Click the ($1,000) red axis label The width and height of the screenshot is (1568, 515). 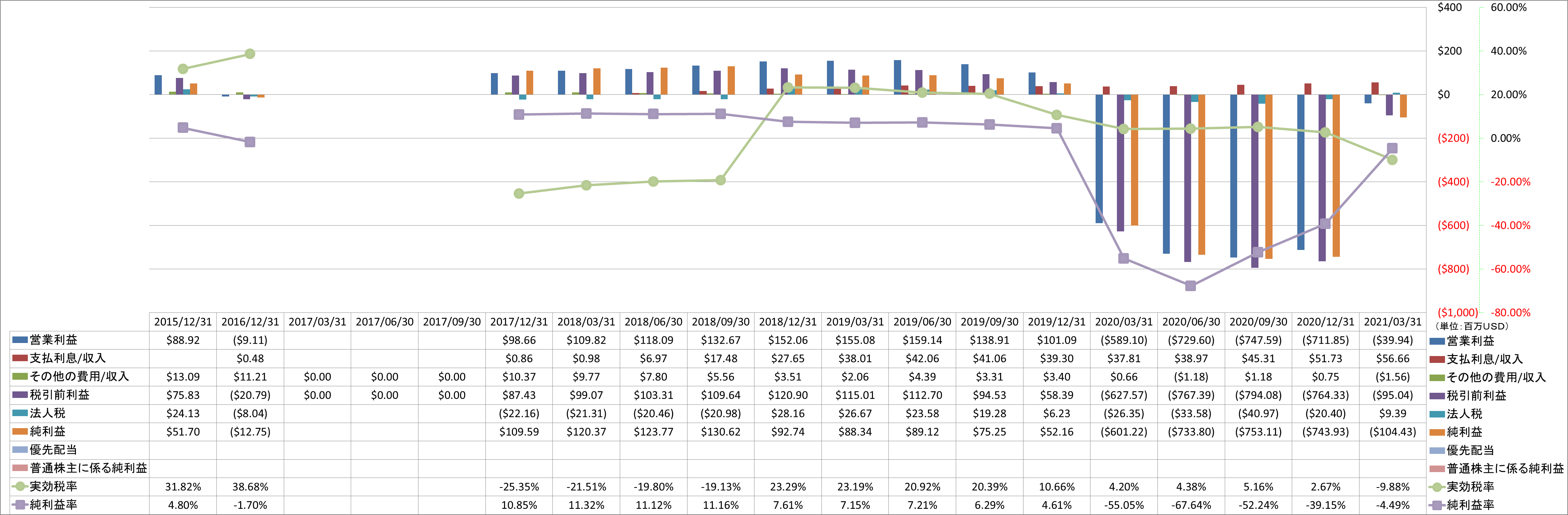[1457, 312]
